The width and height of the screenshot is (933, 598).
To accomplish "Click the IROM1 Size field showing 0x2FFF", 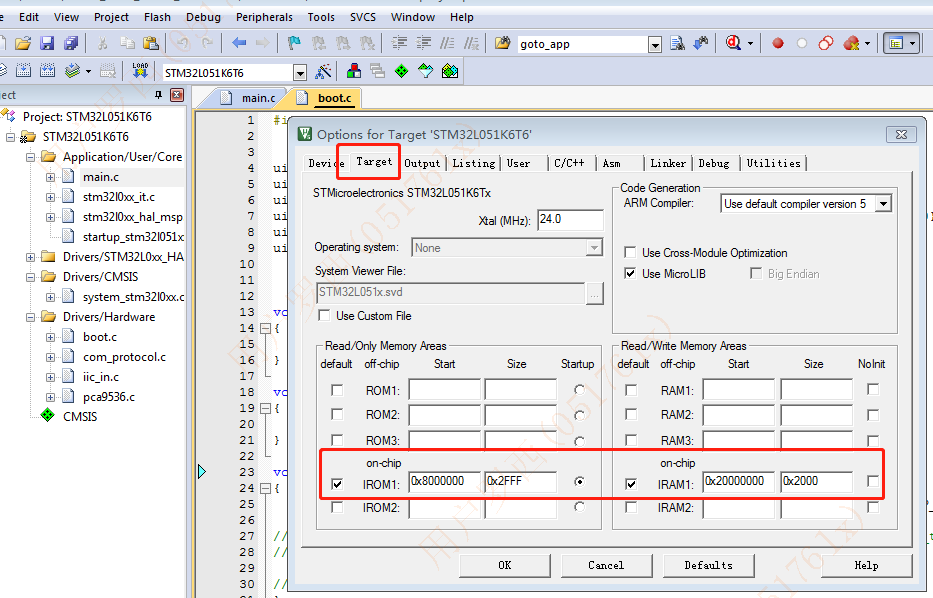I will [521, 481].
